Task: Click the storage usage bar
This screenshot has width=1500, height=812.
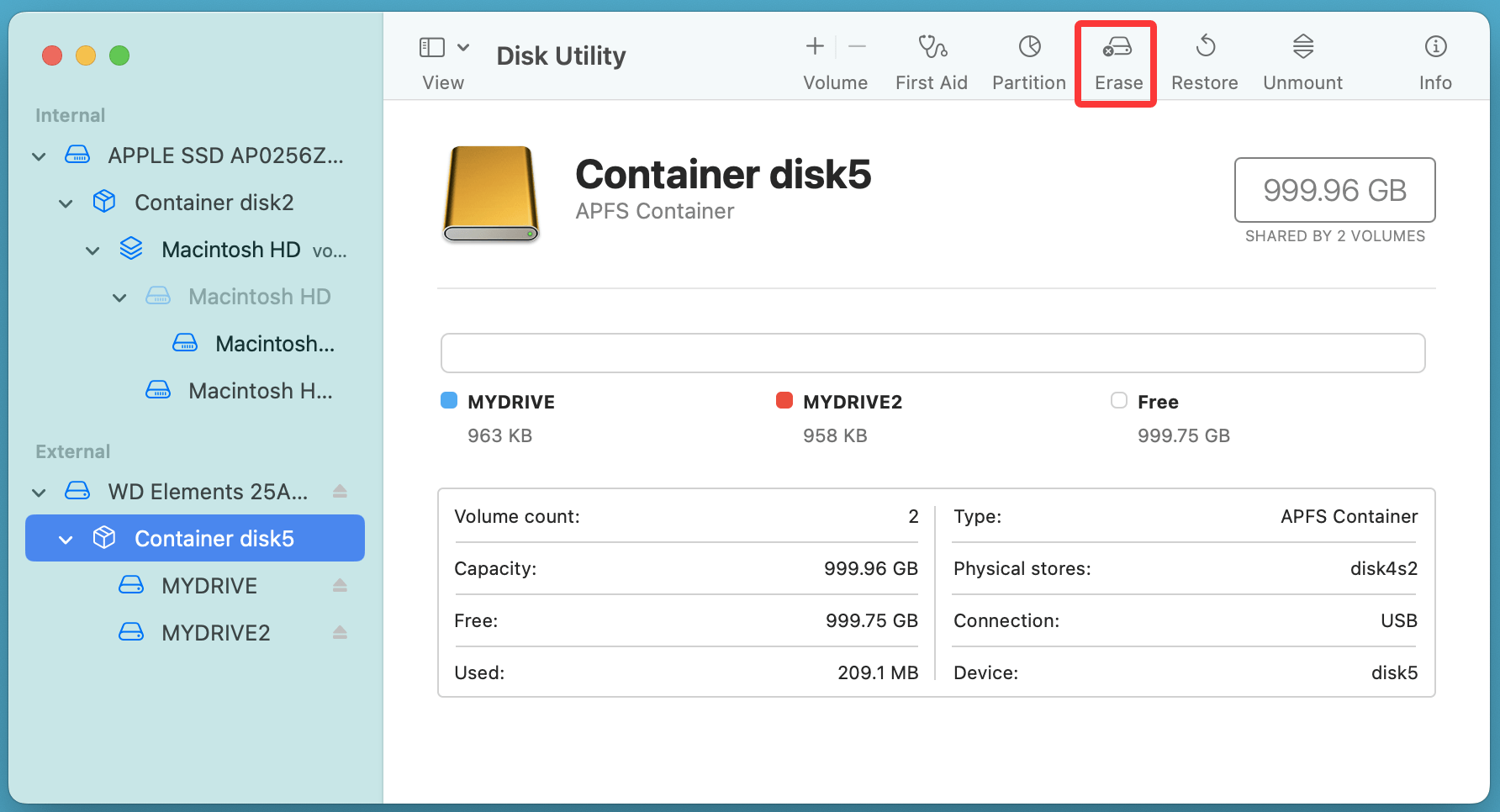Action: 932,353
